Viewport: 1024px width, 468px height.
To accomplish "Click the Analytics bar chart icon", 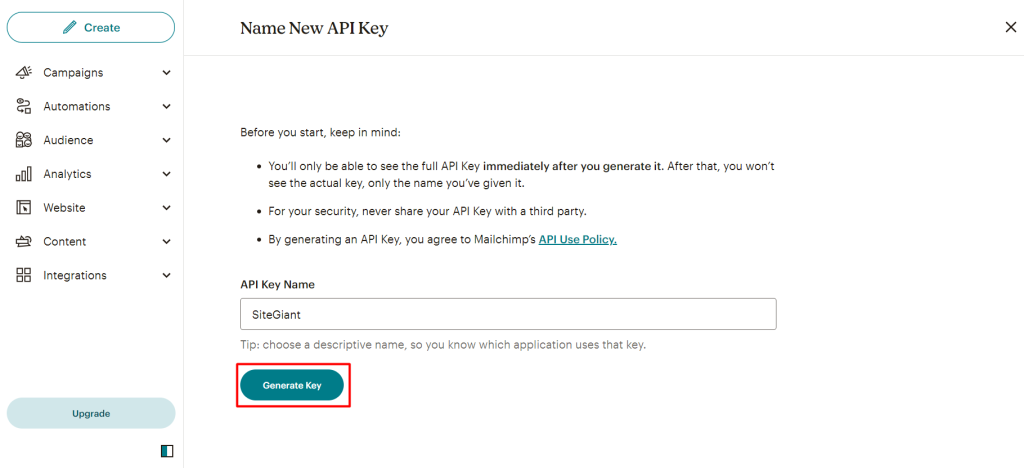I will [x=24, y=174].
